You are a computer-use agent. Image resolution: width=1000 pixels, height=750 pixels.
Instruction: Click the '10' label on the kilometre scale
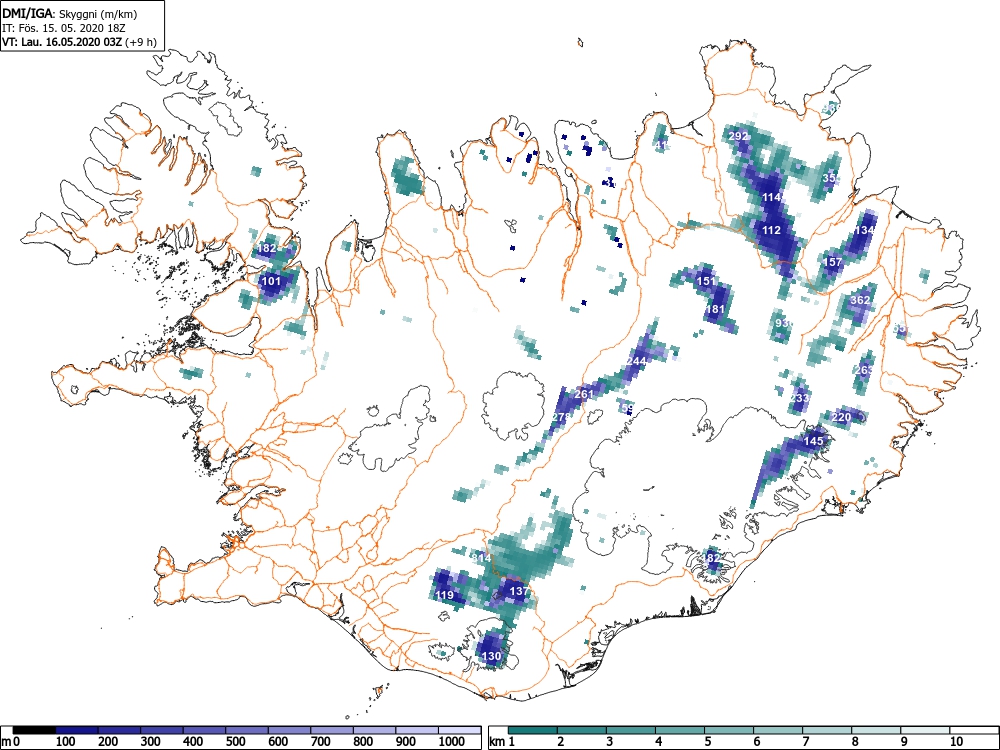(x=956, y=742)
